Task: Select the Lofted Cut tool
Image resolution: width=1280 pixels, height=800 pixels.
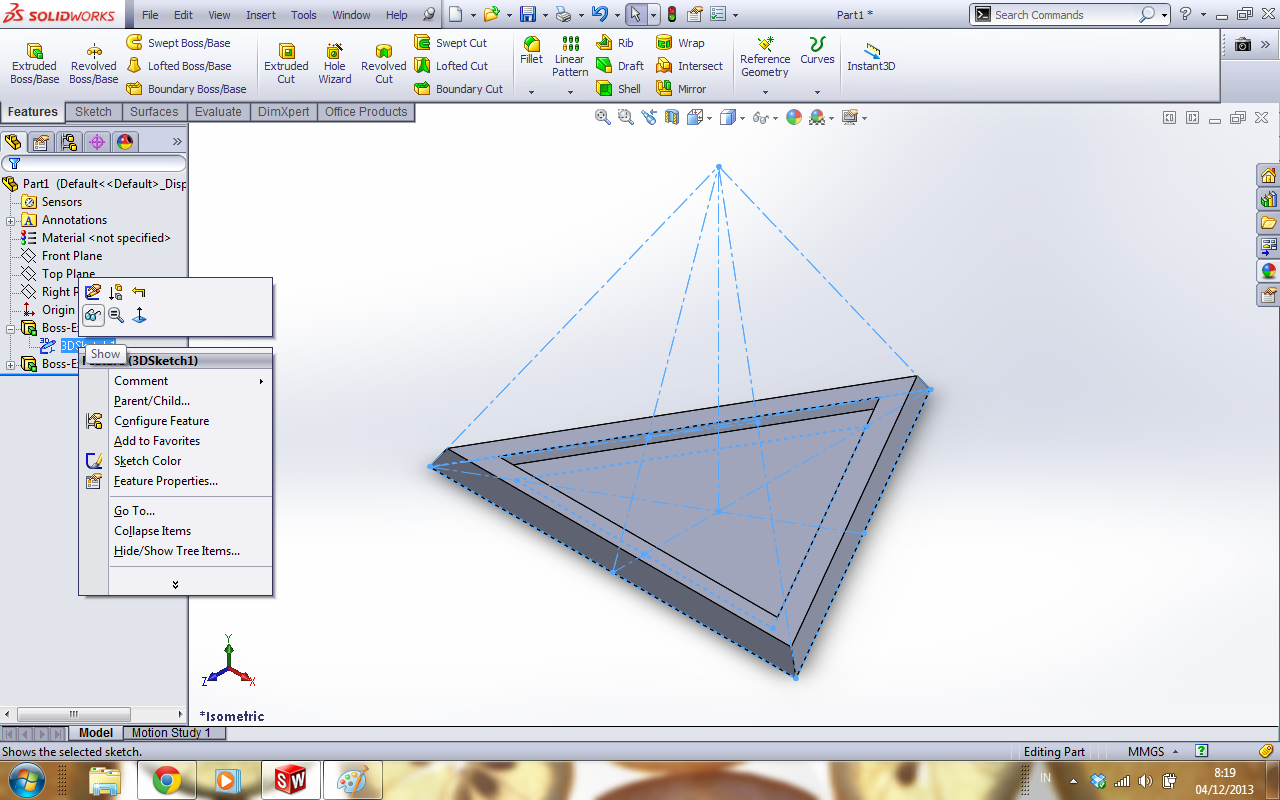Action: tap(451, 66)
